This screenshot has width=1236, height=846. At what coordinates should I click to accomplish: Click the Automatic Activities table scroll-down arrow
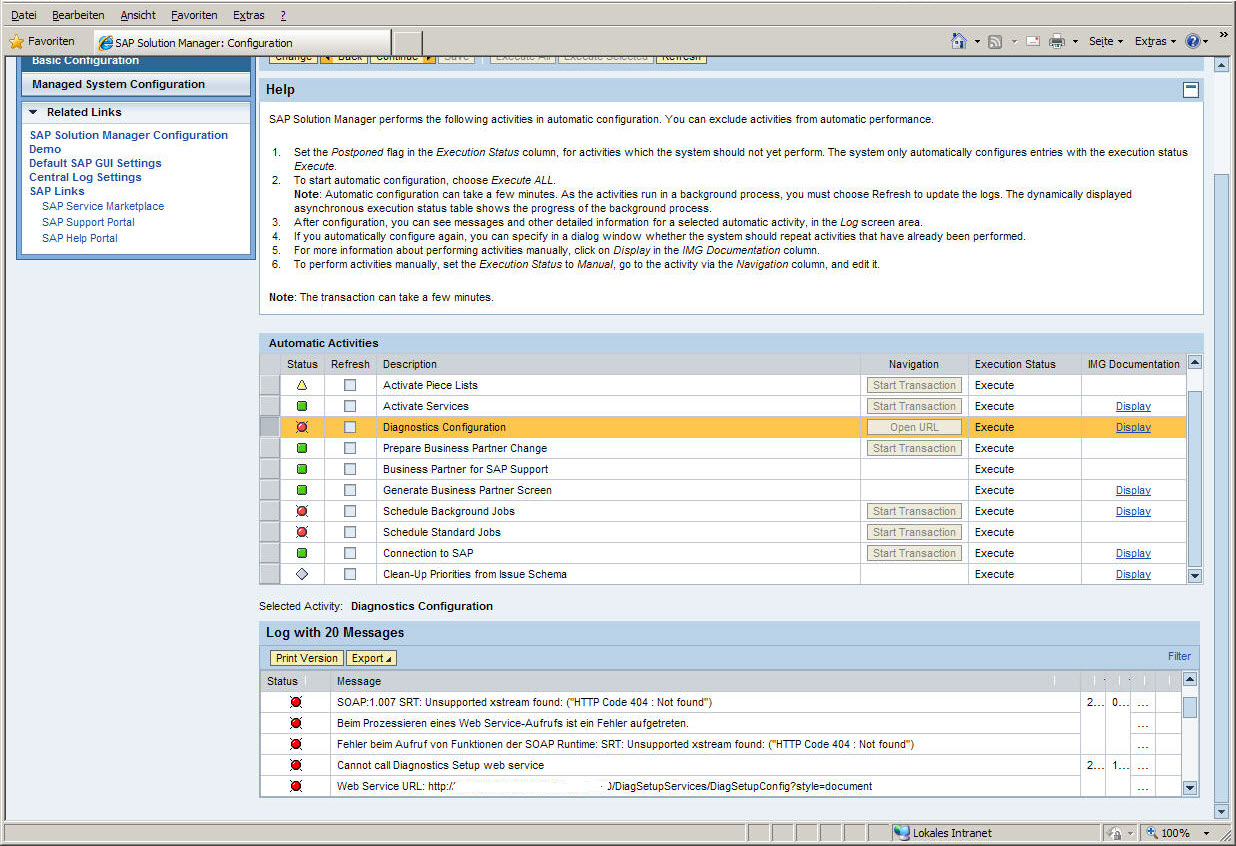pyautogui.click(x=1194, y=576)
